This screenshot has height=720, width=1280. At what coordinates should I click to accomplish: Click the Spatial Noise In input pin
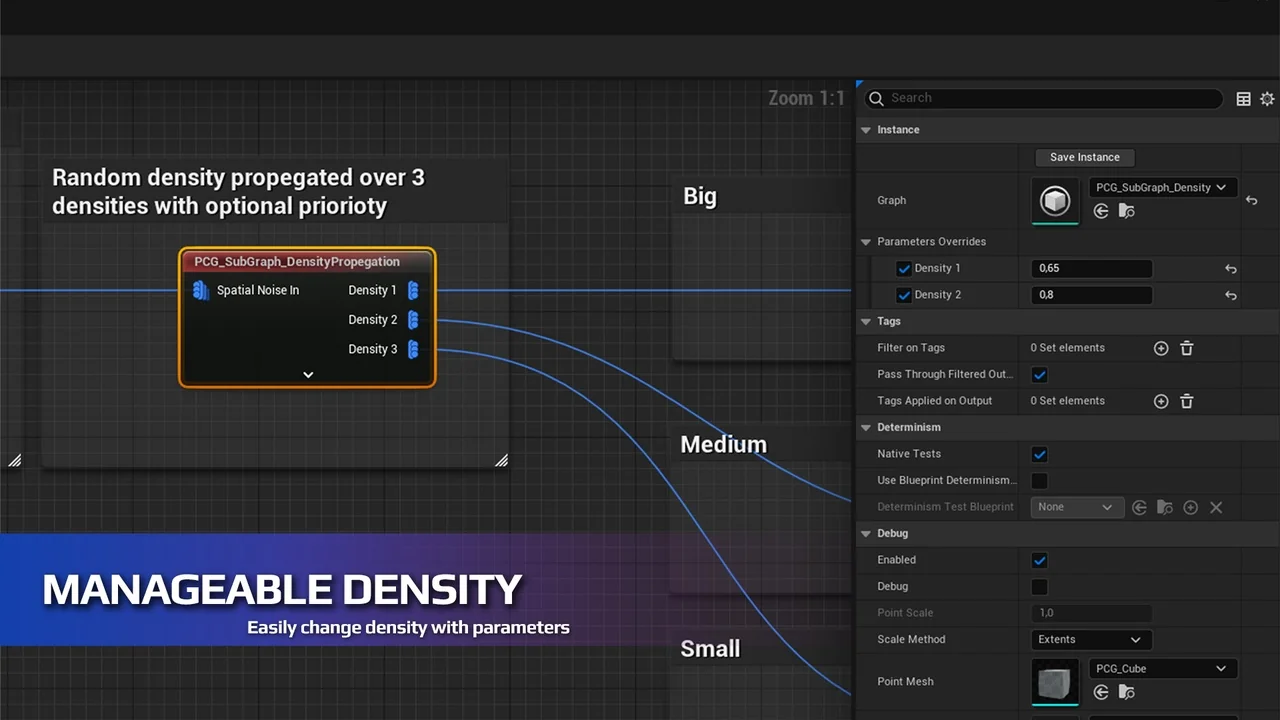pyautogui.click(x=200, y=290)
